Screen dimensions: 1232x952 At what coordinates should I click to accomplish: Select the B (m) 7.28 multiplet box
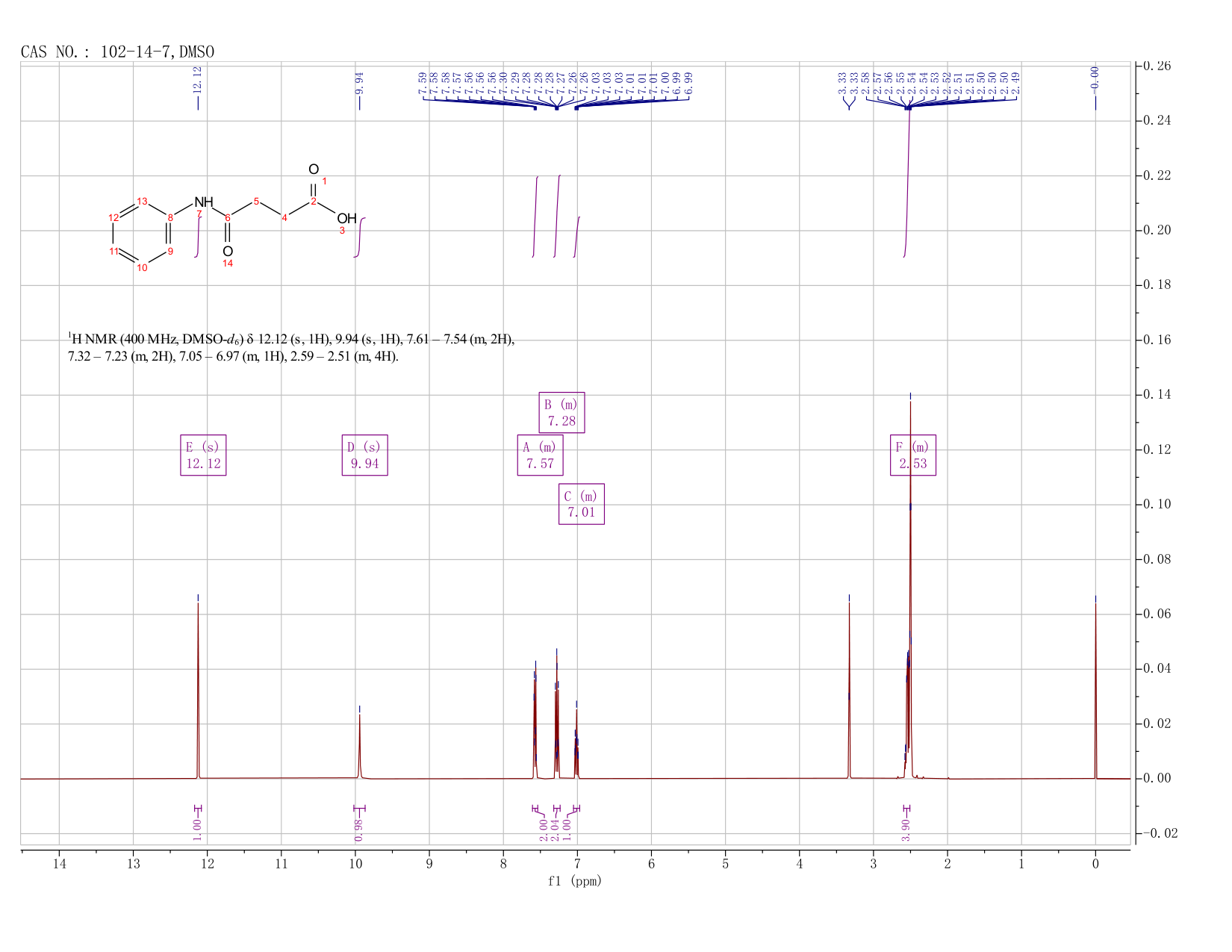[x=561, y=412]
